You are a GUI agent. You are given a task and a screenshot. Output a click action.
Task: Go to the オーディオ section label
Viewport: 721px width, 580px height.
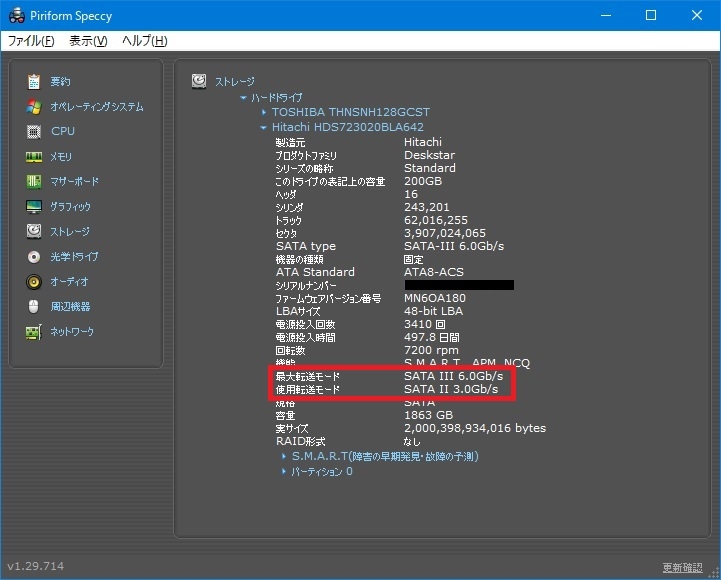69,281
